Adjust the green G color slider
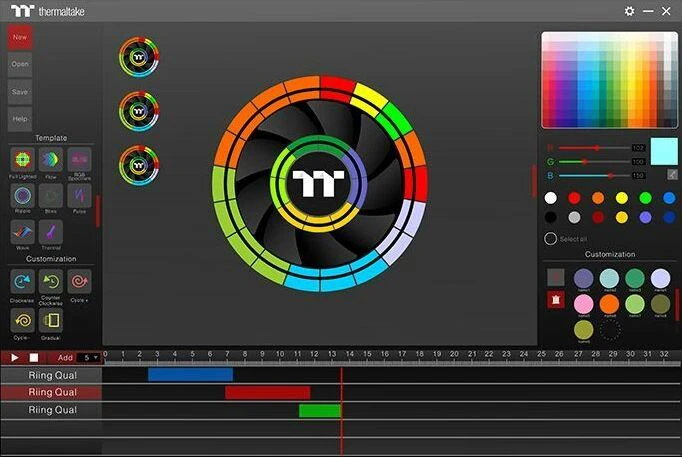 click(594, 162)
